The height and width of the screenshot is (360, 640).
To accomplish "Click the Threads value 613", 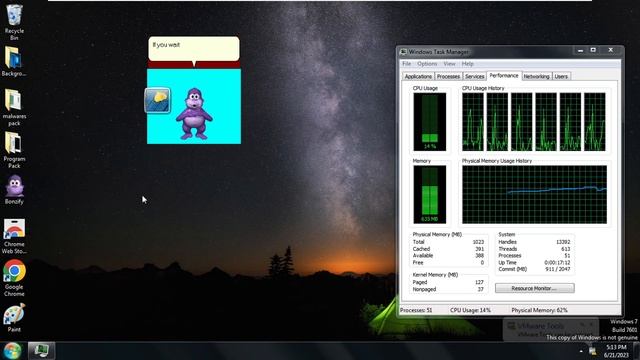I will (x=565, y=249).
